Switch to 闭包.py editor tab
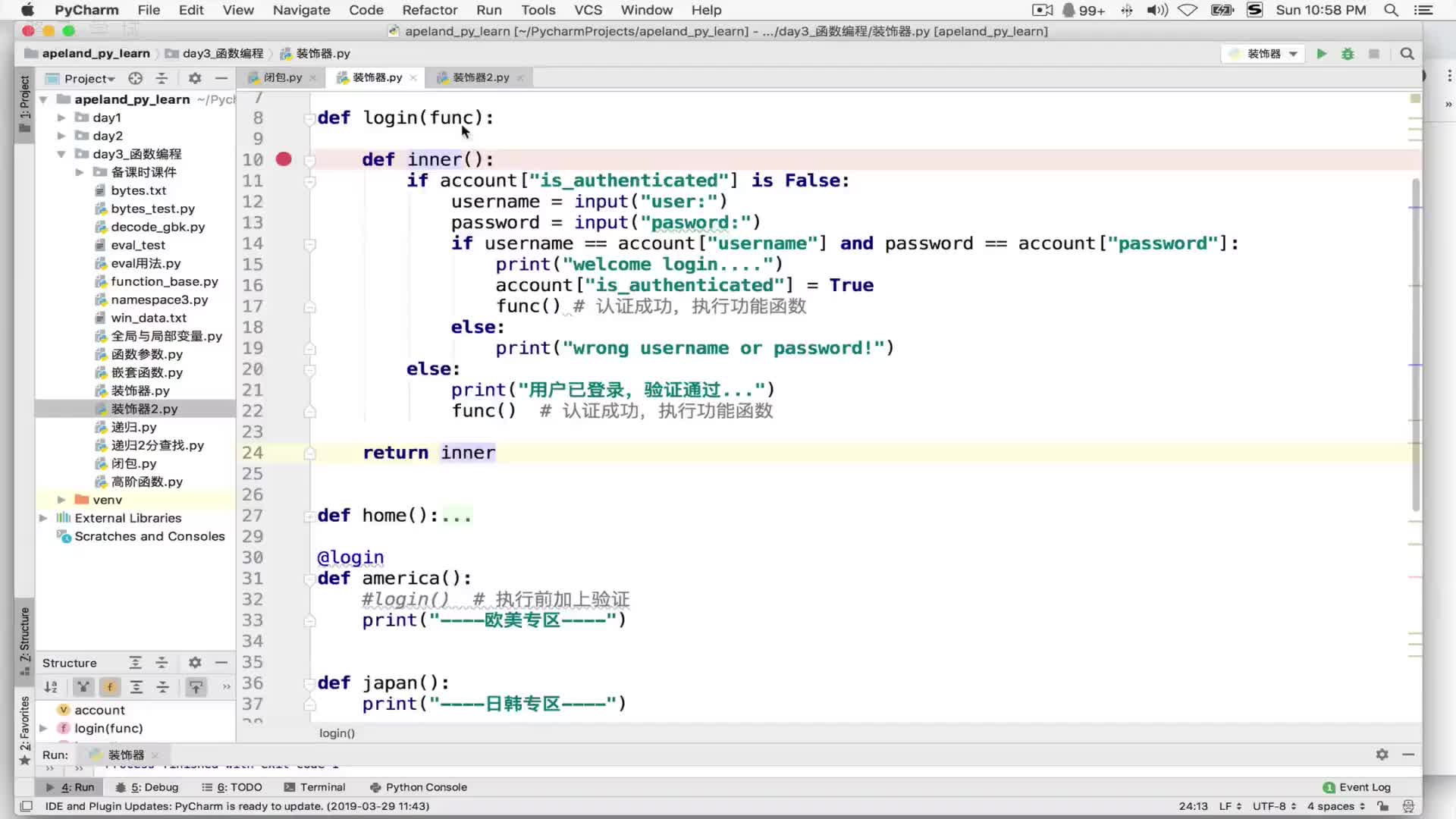This screenshot has width=1456, height=819. tap(282, 77)
